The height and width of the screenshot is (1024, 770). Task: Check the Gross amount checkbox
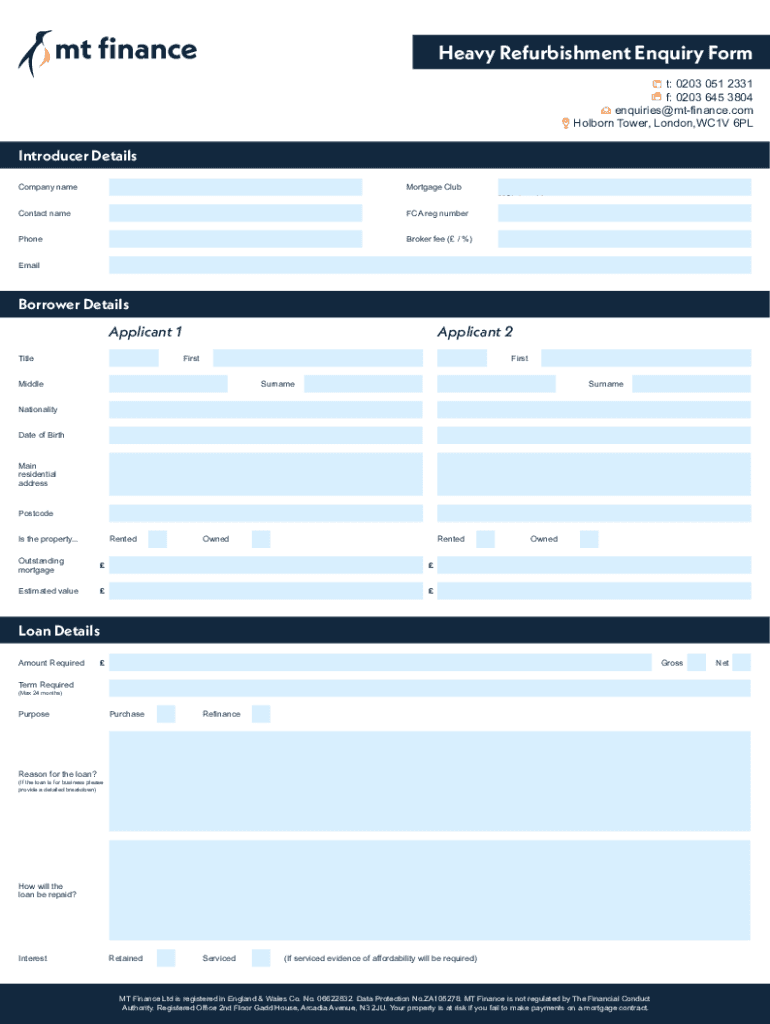point(696,663)
